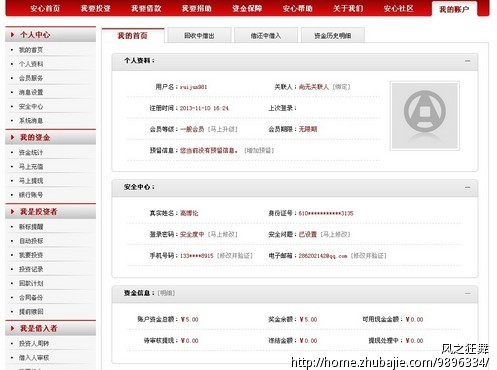Select the 我的账户 navigation tab
Screen dimensions: 497x370
click(454, 9)
